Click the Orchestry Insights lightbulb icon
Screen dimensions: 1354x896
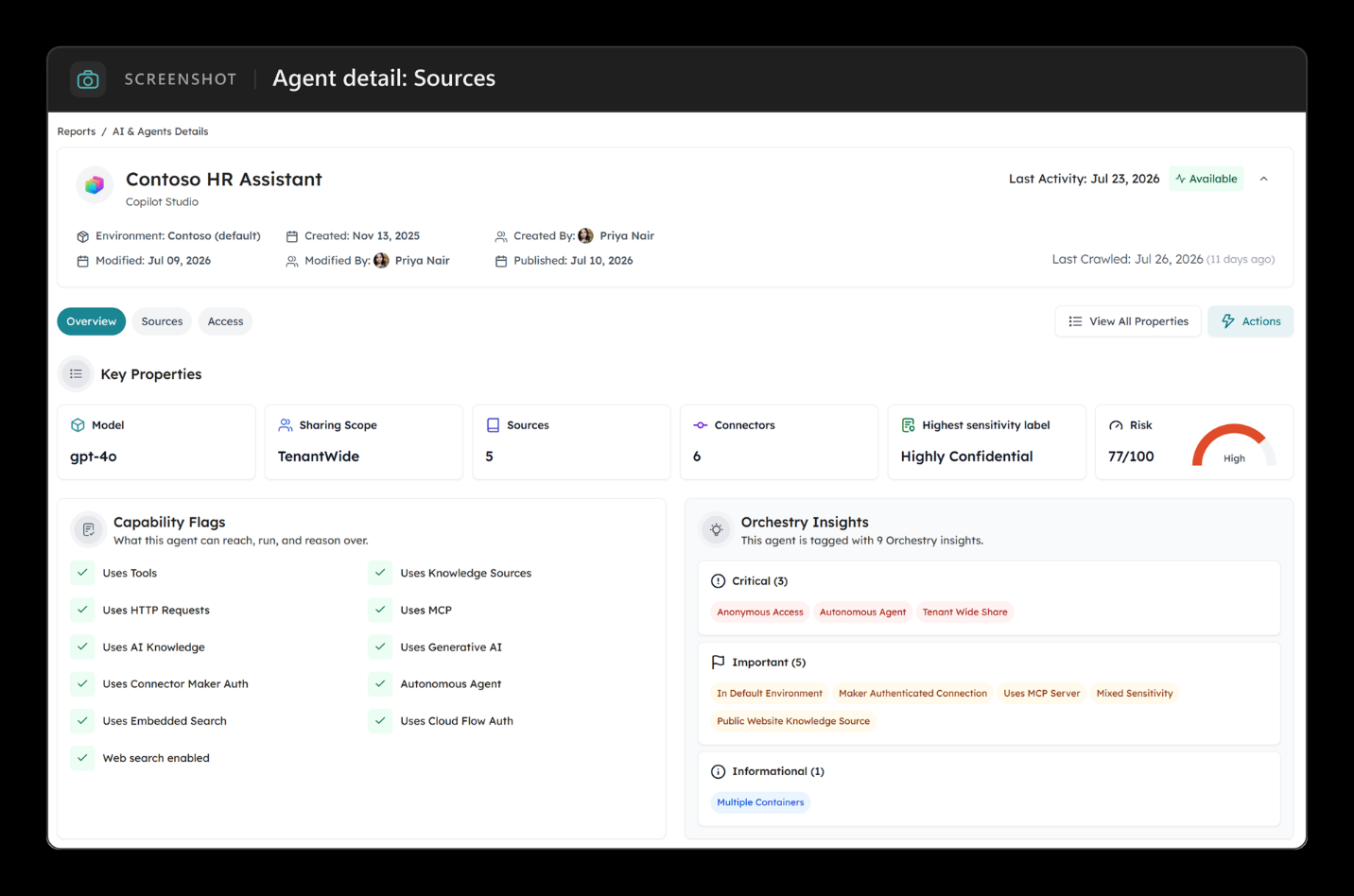(x=716, y=529)
